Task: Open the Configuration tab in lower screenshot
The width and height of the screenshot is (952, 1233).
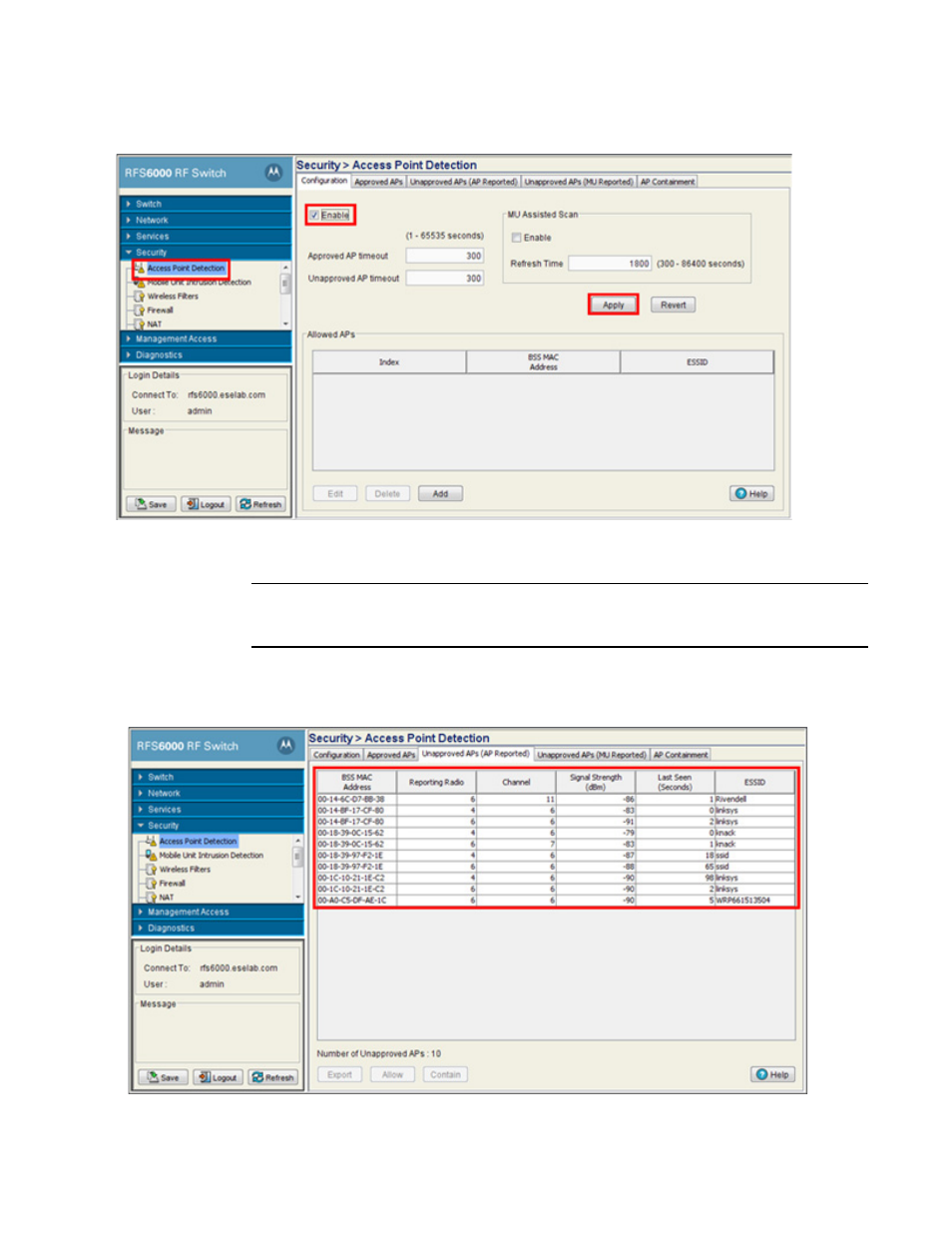Action: click(336, 755)
